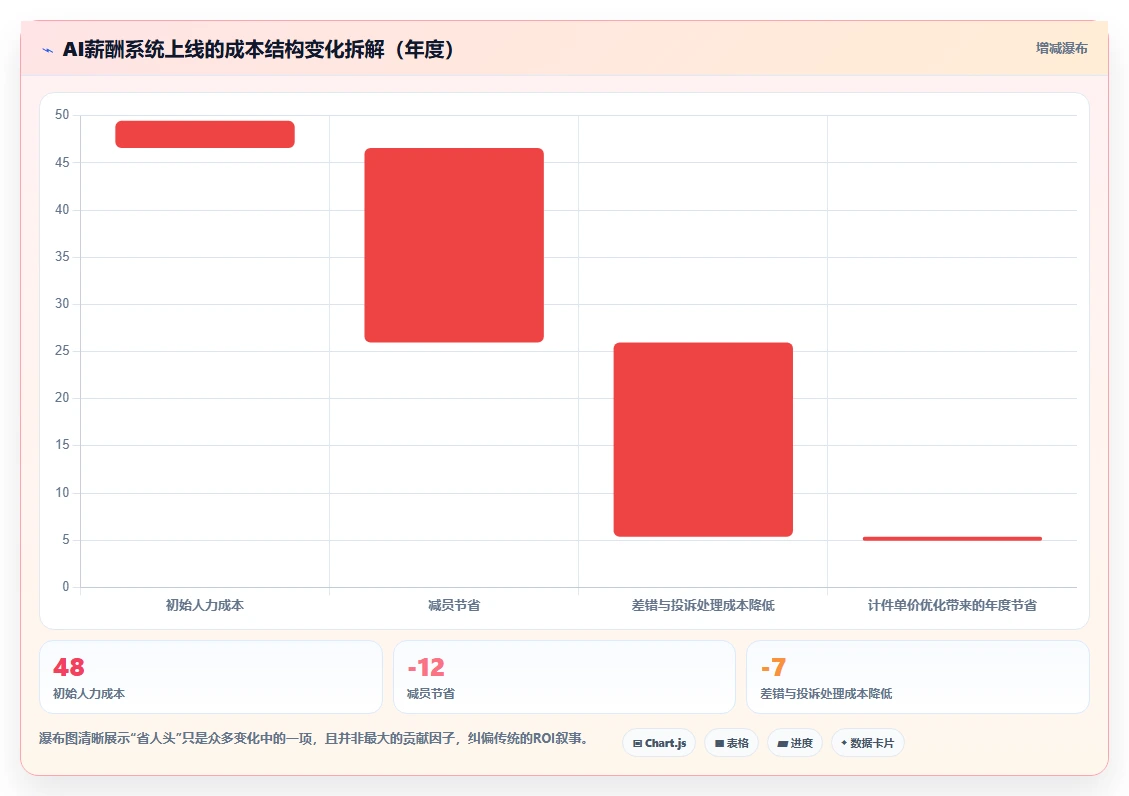Click the 进度 tag chip
This screenshot has height=796, width=1129.
click(795, 743)
